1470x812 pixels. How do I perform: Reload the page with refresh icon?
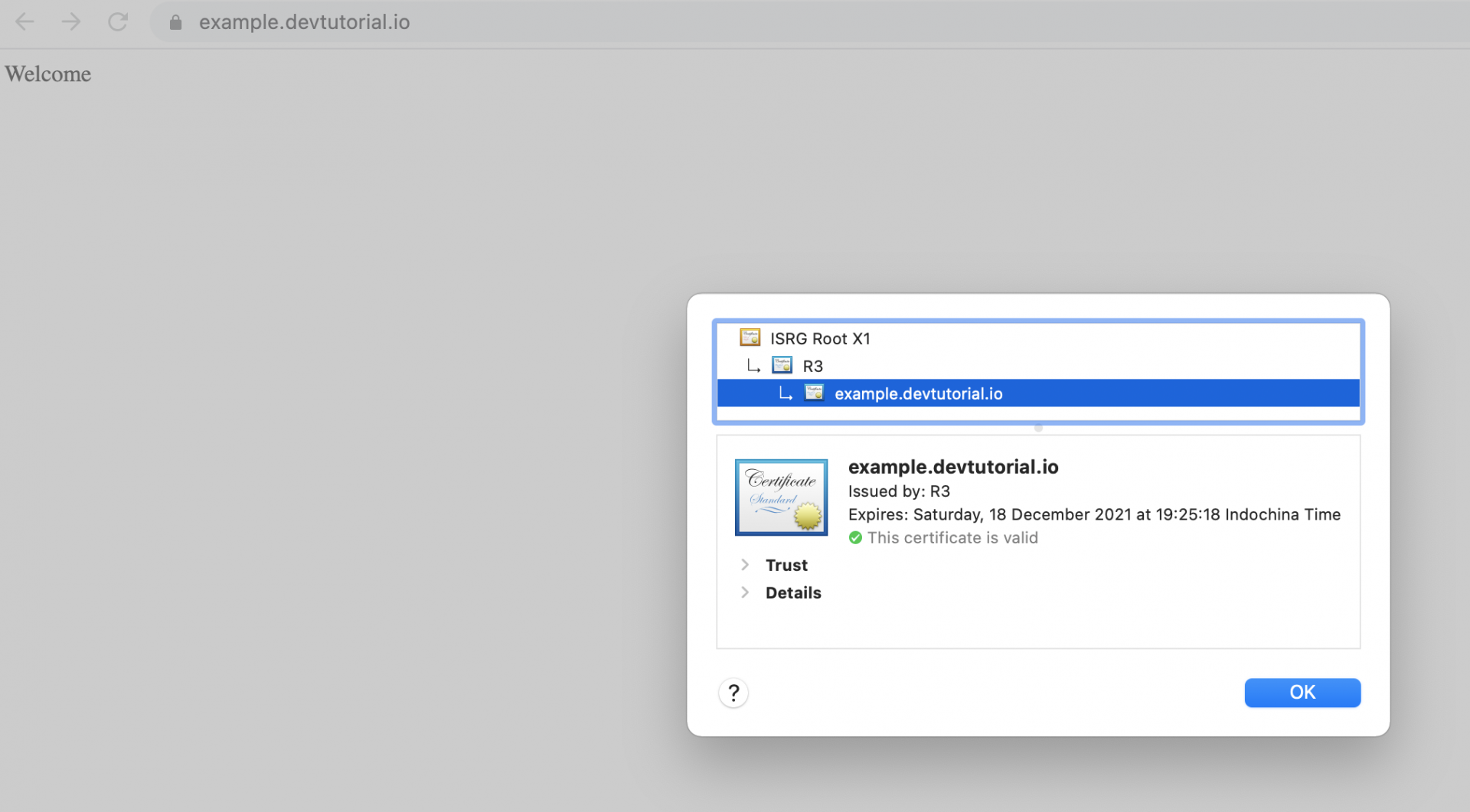click(x=118, y=22)
